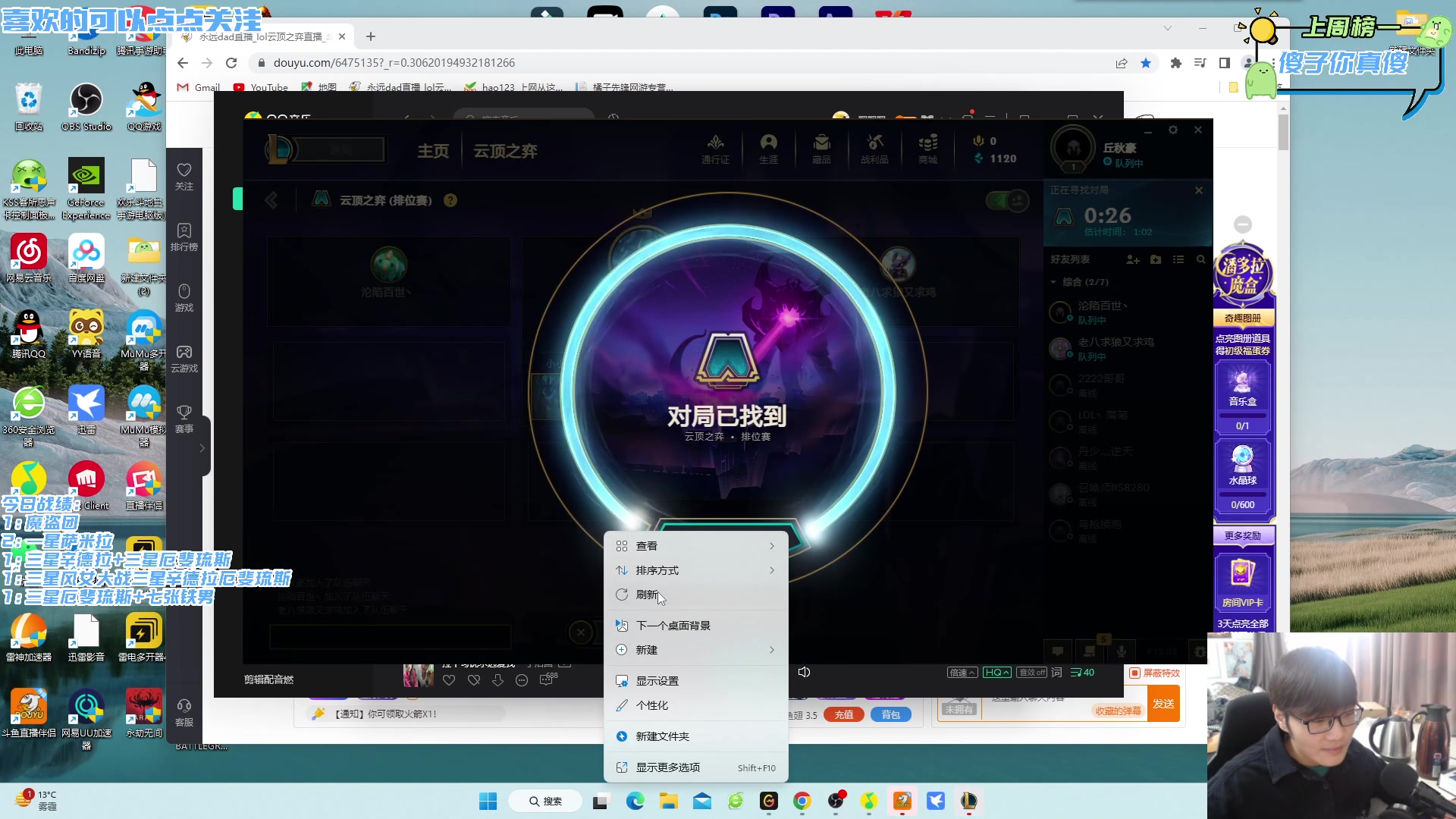Open 赛事 in Douyu left sidebar
This screenshot has height=819, width=1456.
[x=184, y=419]
